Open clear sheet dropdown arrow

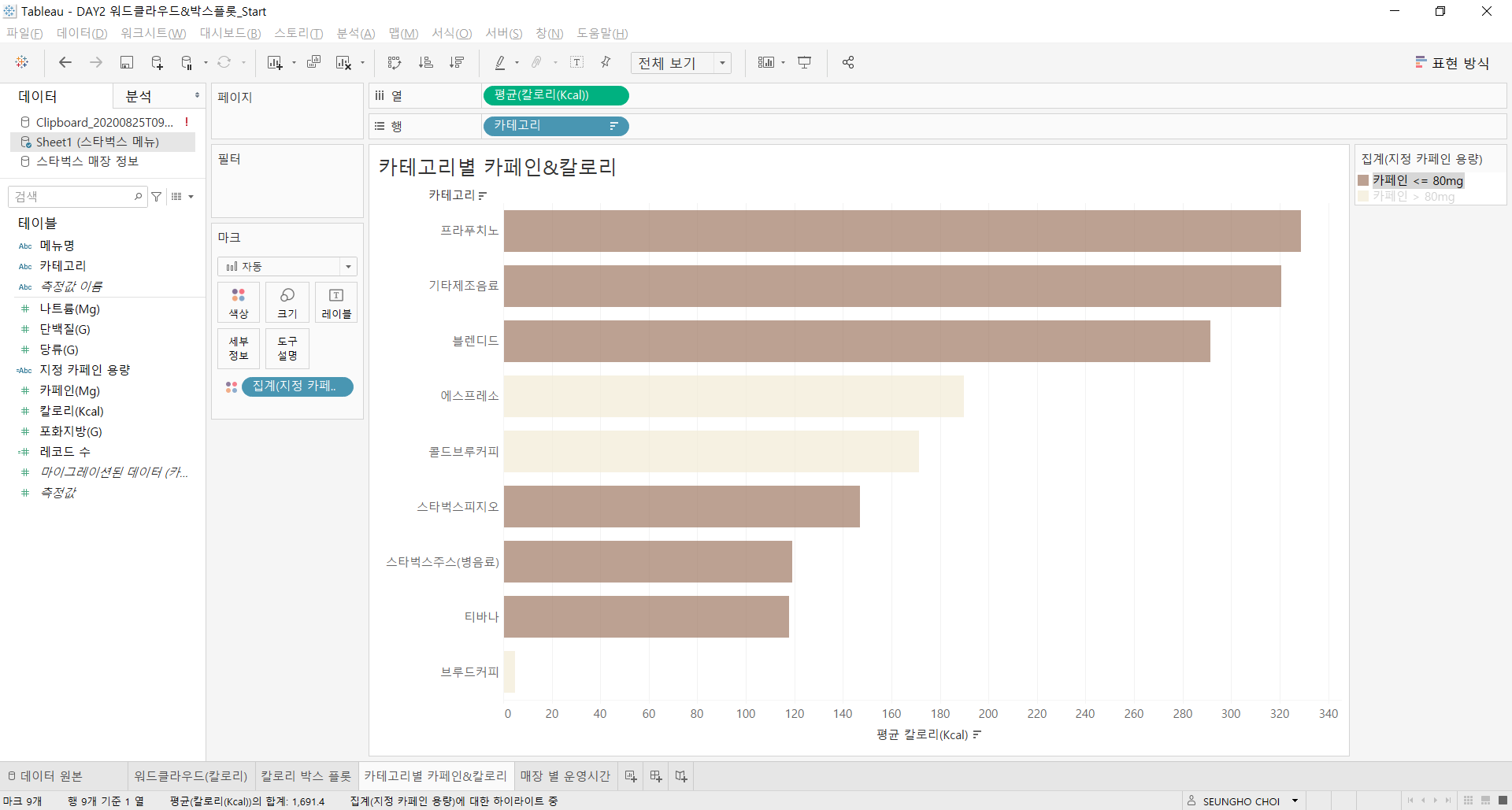click(363, 63)
